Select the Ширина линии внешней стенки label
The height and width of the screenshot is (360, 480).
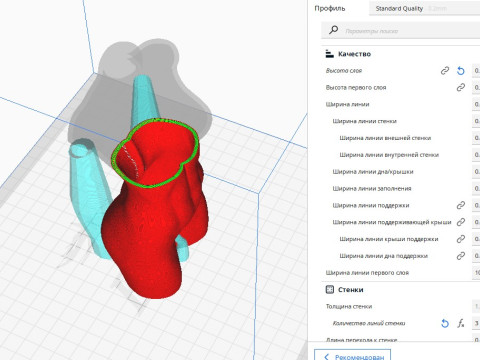pyautogui.click(x=385, y=138)
